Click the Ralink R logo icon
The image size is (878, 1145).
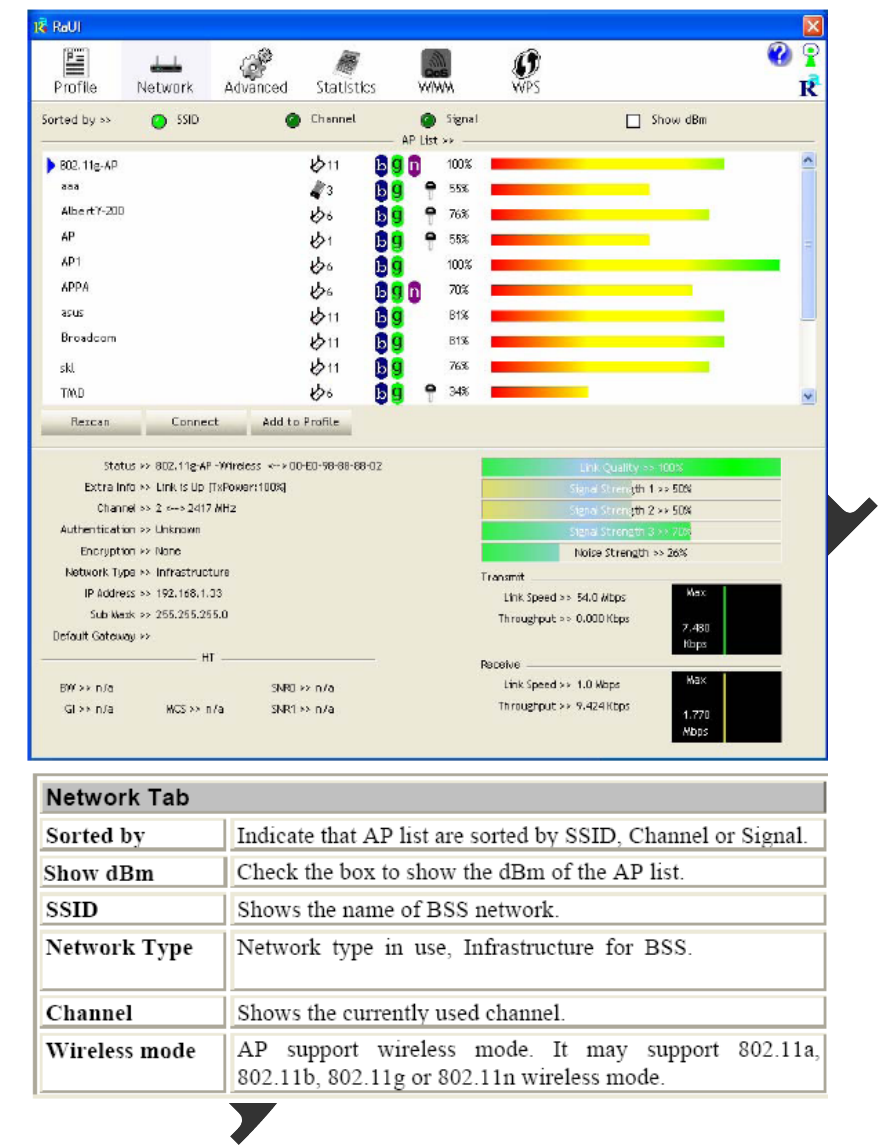pos(809,86)
